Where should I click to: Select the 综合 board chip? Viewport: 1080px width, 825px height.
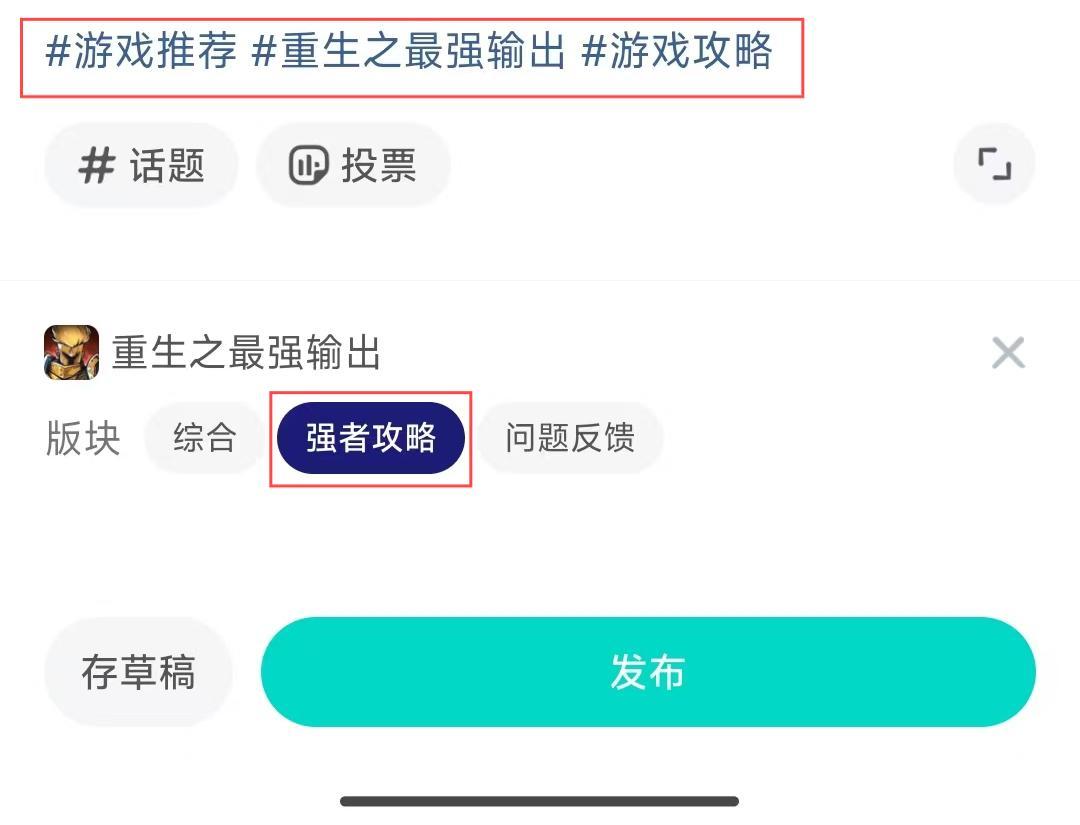(204, 438)
